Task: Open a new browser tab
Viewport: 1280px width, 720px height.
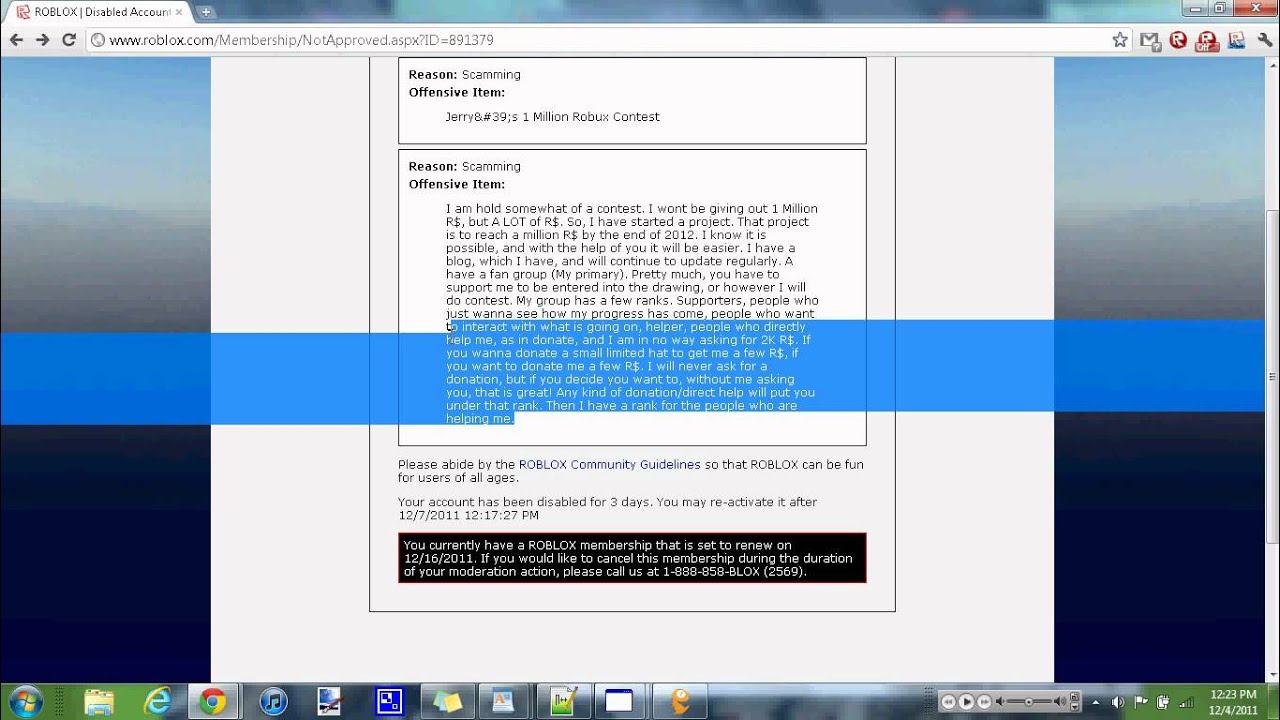Action: 206,12
